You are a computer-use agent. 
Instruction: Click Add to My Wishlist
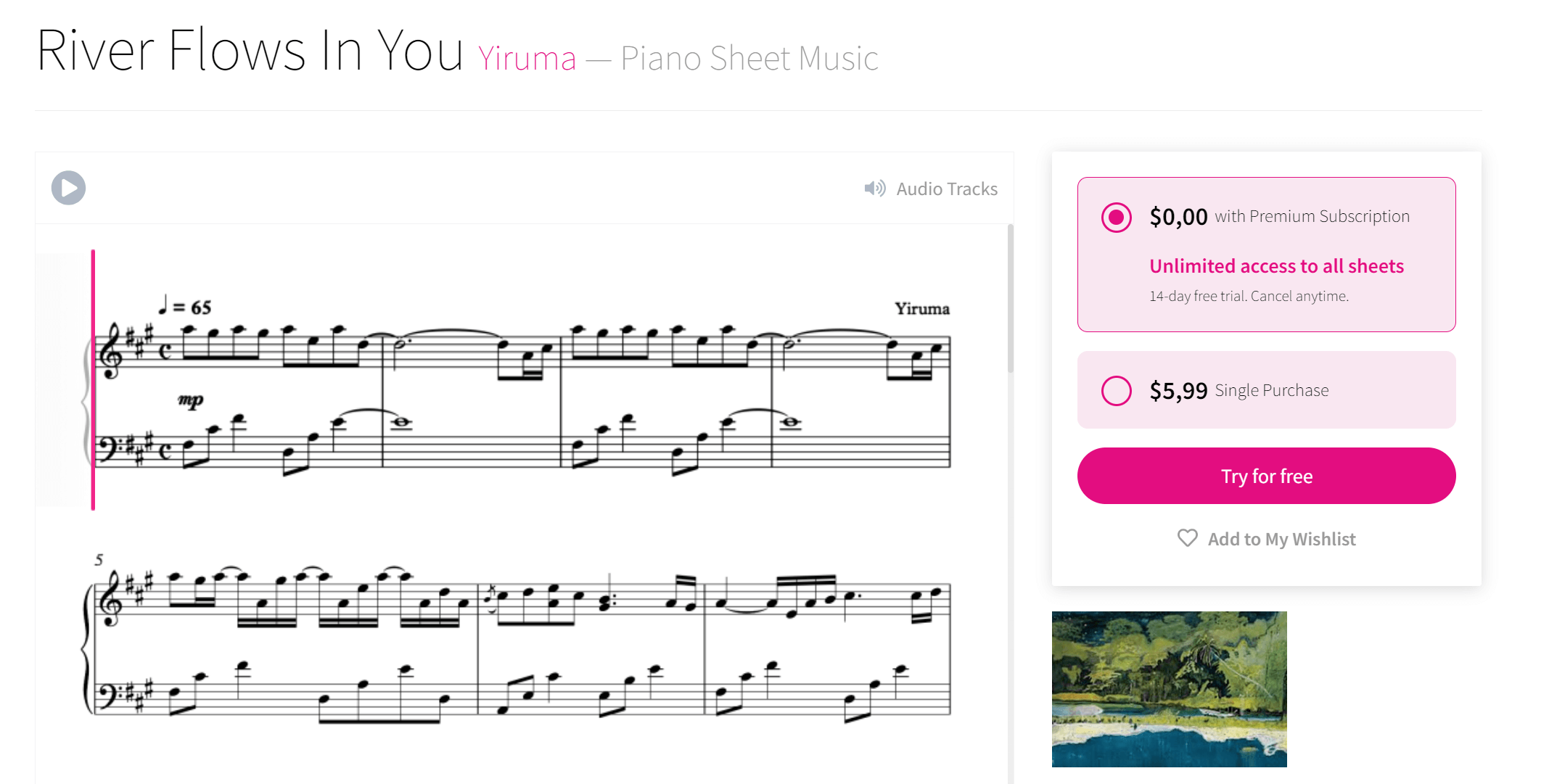pyautogui.click(x=1281, y=538)
